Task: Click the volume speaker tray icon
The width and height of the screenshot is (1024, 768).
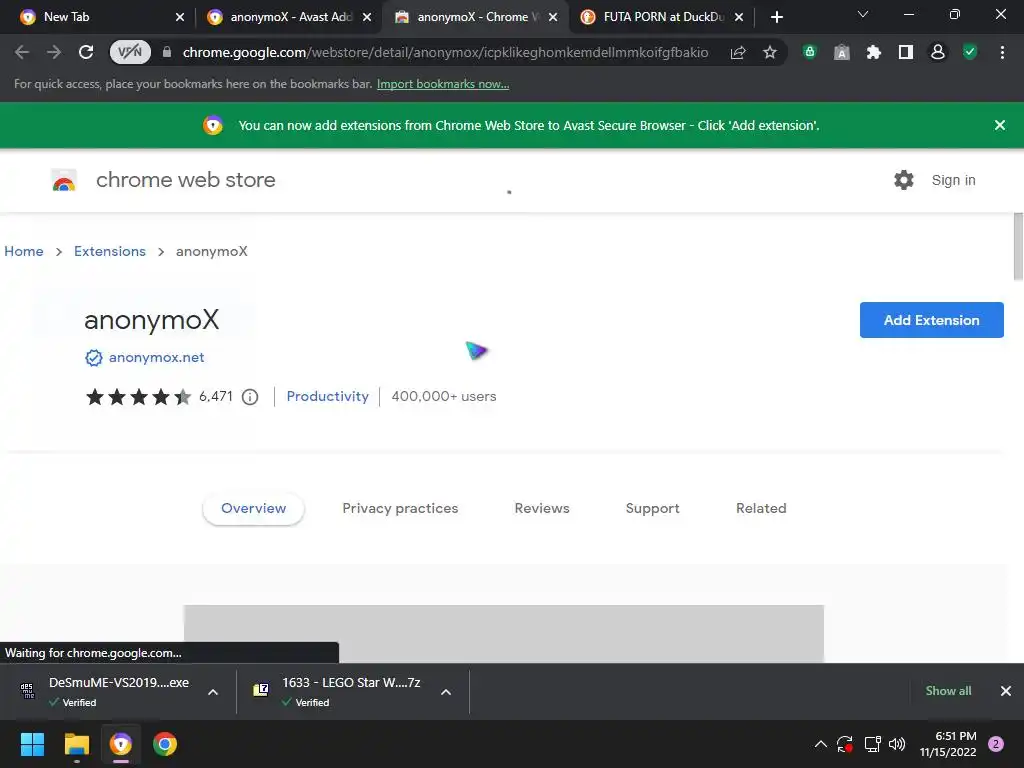Action: tap(897, 744)
